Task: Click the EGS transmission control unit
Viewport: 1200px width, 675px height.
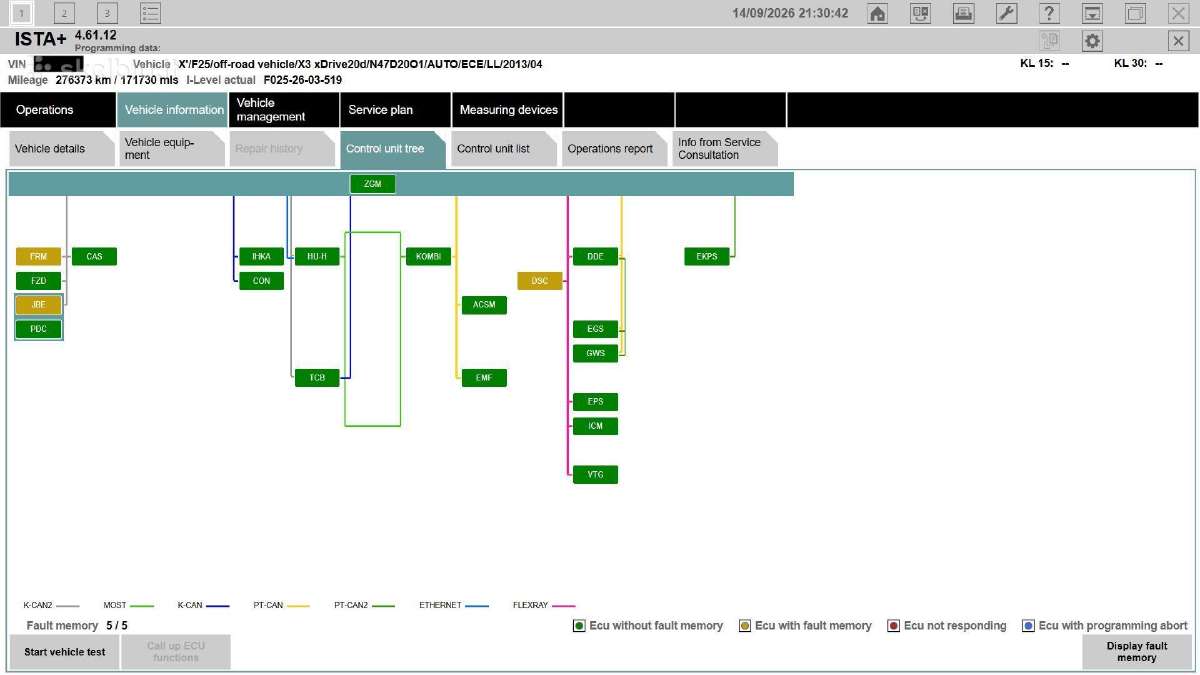Action: tap(596, 329)
